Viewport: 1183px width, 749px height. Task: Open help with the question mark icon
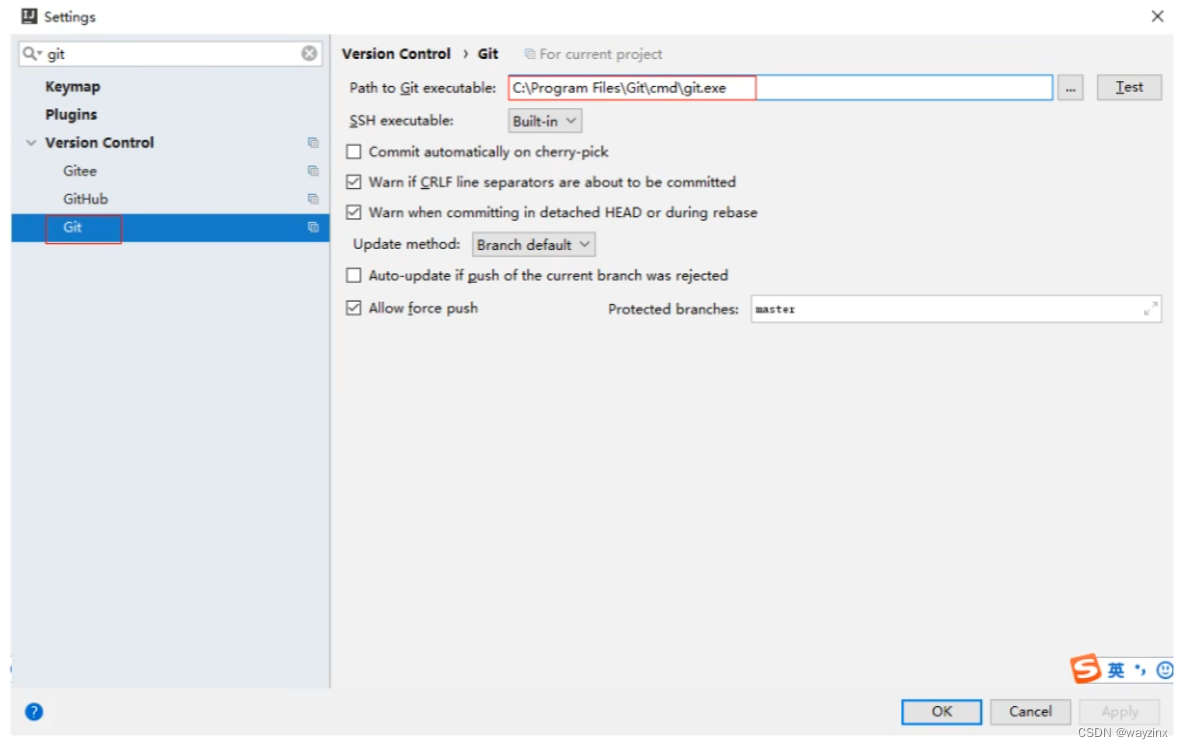coord(34,711)
